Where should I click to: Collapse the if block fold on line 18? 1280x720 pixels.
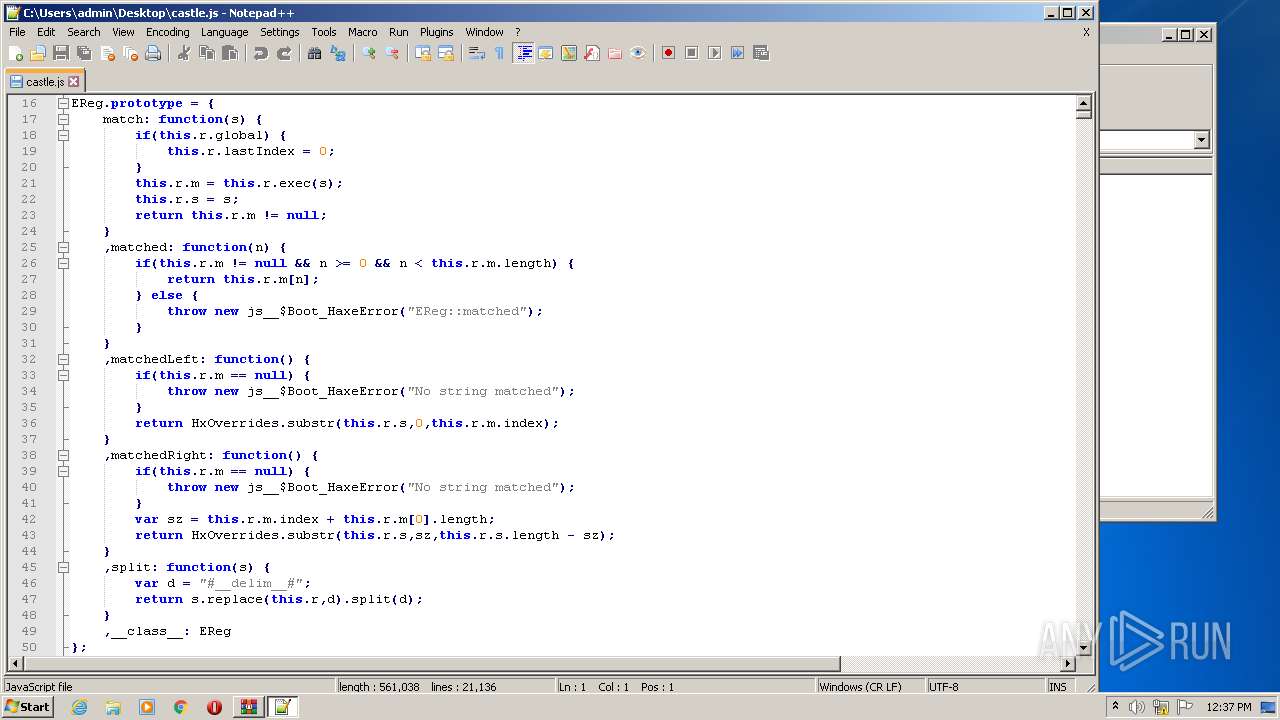click(63, 135)
